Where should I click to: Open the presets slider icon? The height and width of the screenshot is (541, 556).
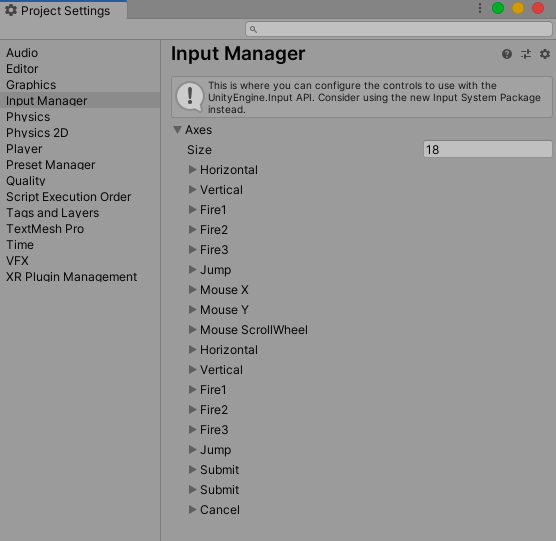pyautogui.click(x=526, y=54)
